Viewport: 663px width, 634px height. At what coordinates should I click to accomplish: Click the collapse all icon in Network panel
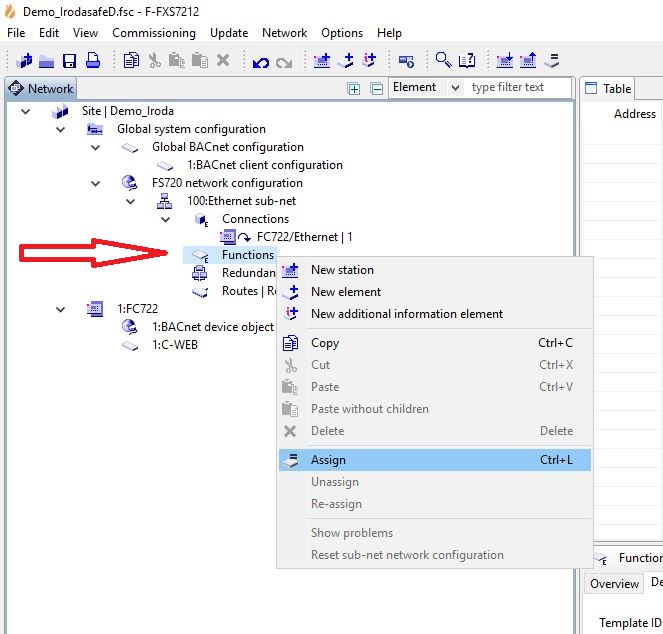point(376,88)
